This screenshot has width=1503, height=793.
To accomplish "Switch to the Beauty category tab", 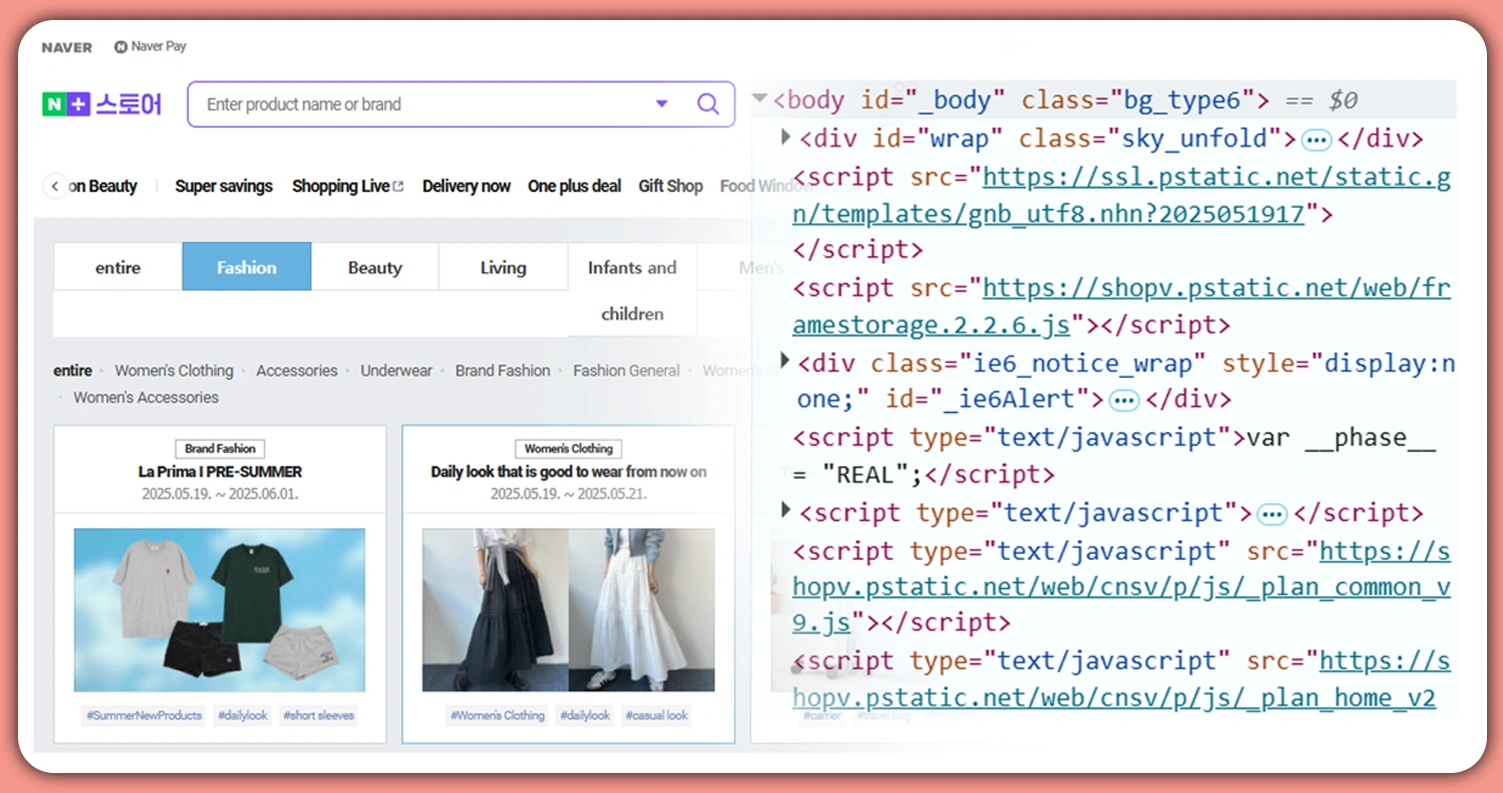I will click(x=374, y=267).
